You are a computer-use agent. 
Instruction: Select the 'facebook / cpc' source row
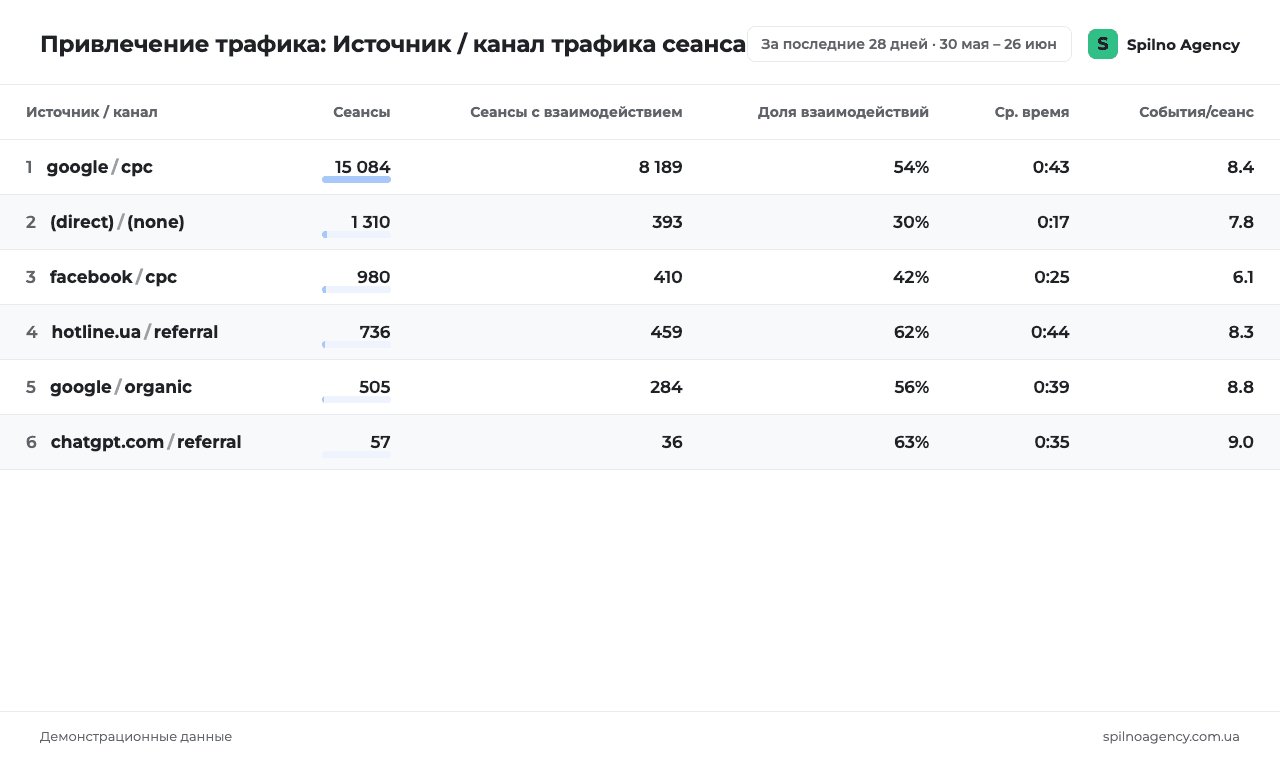pyautogui.click(x=640, y=277)
